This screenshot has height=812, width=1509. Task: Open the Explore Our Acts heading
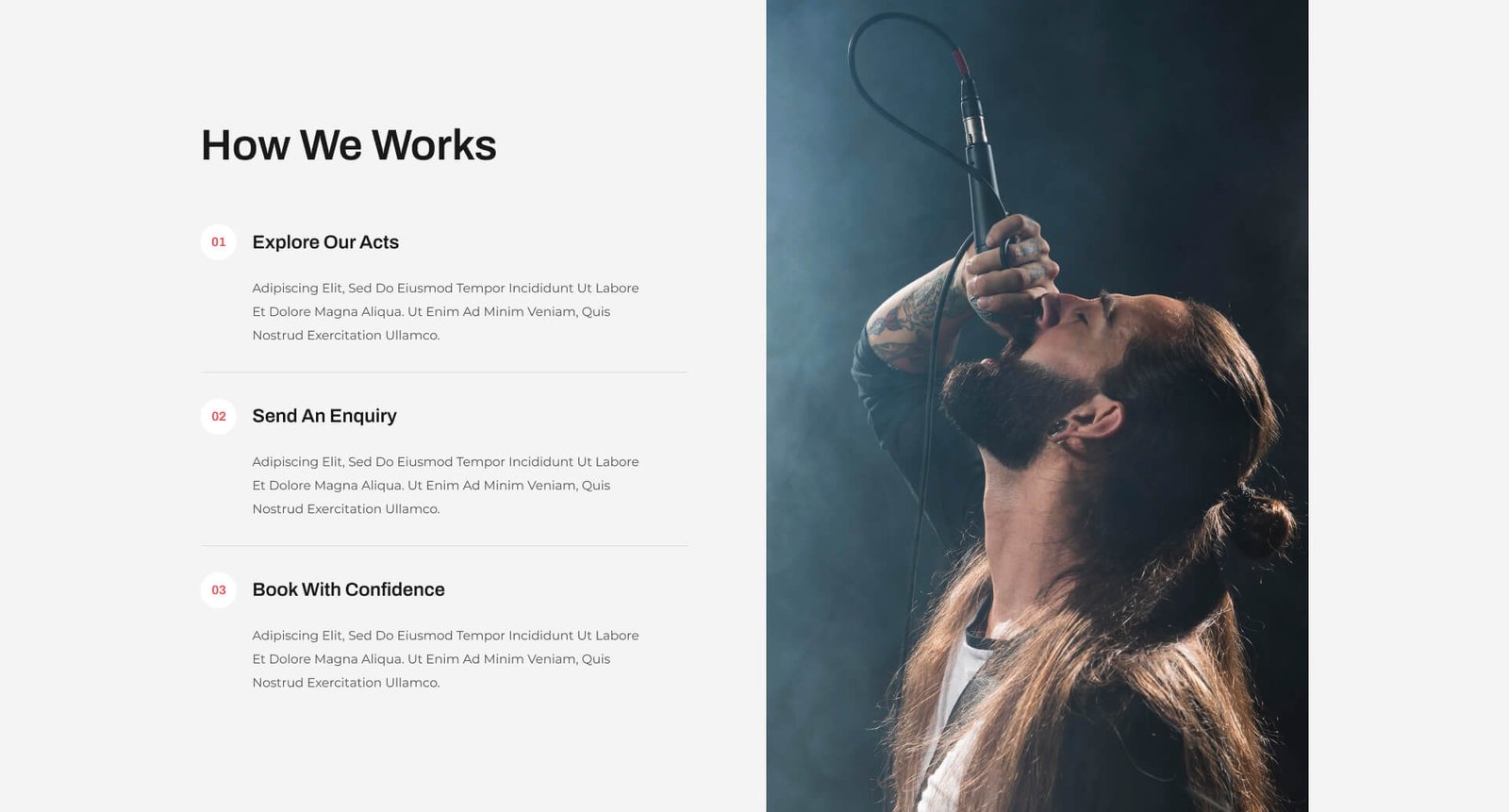click(x=325, y=242)
